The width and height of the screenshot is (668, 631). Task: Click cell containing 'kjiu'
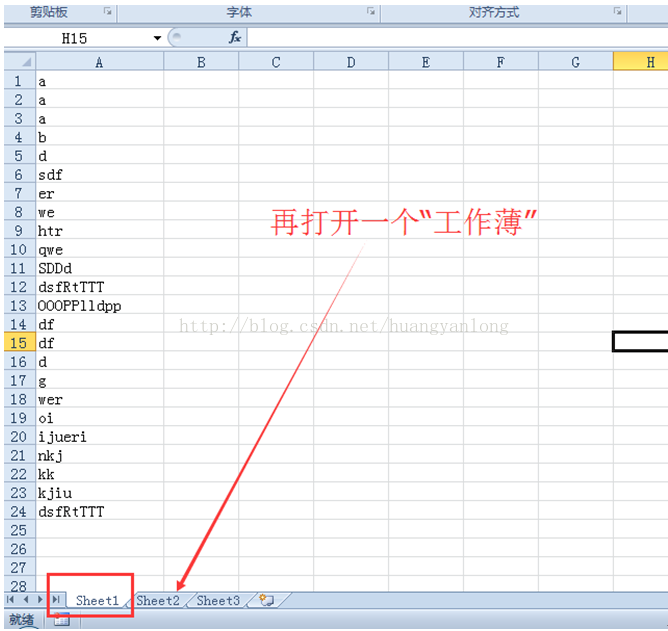[100, 493]
